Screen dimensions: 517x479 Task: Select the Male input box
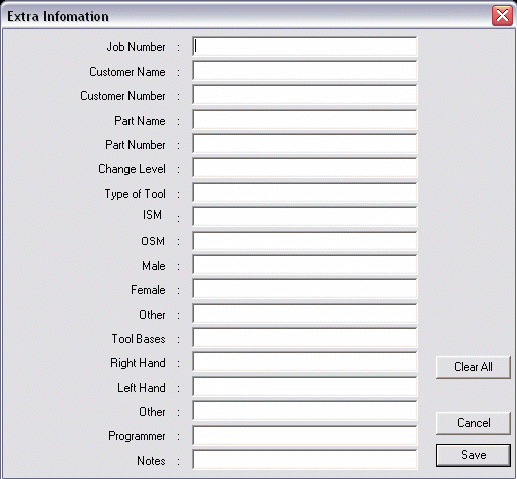tap(305, 265)
